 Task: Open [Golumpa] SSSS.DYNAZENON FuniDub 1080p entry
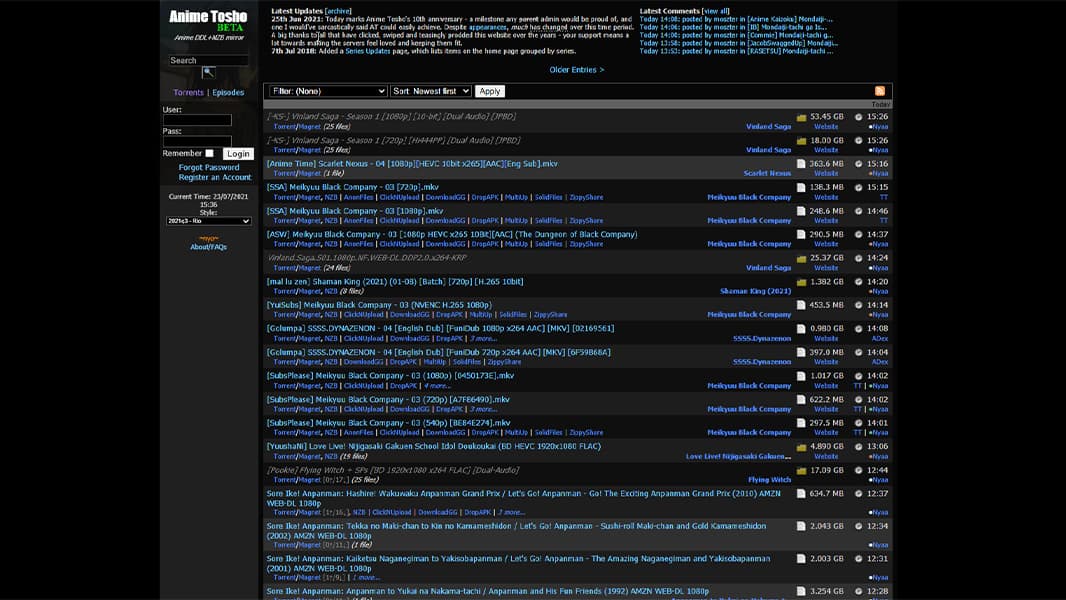click(441, 328)
